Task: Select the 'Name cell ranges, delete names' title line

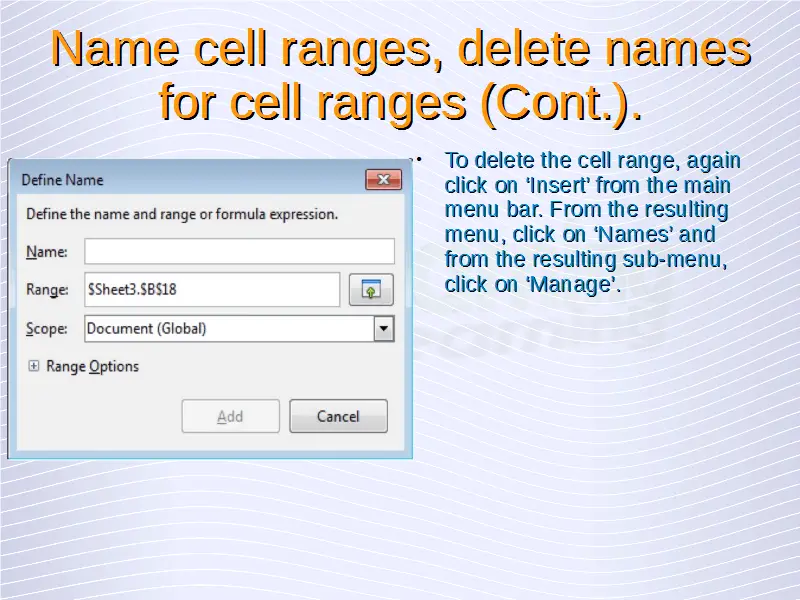Action: 400,50
